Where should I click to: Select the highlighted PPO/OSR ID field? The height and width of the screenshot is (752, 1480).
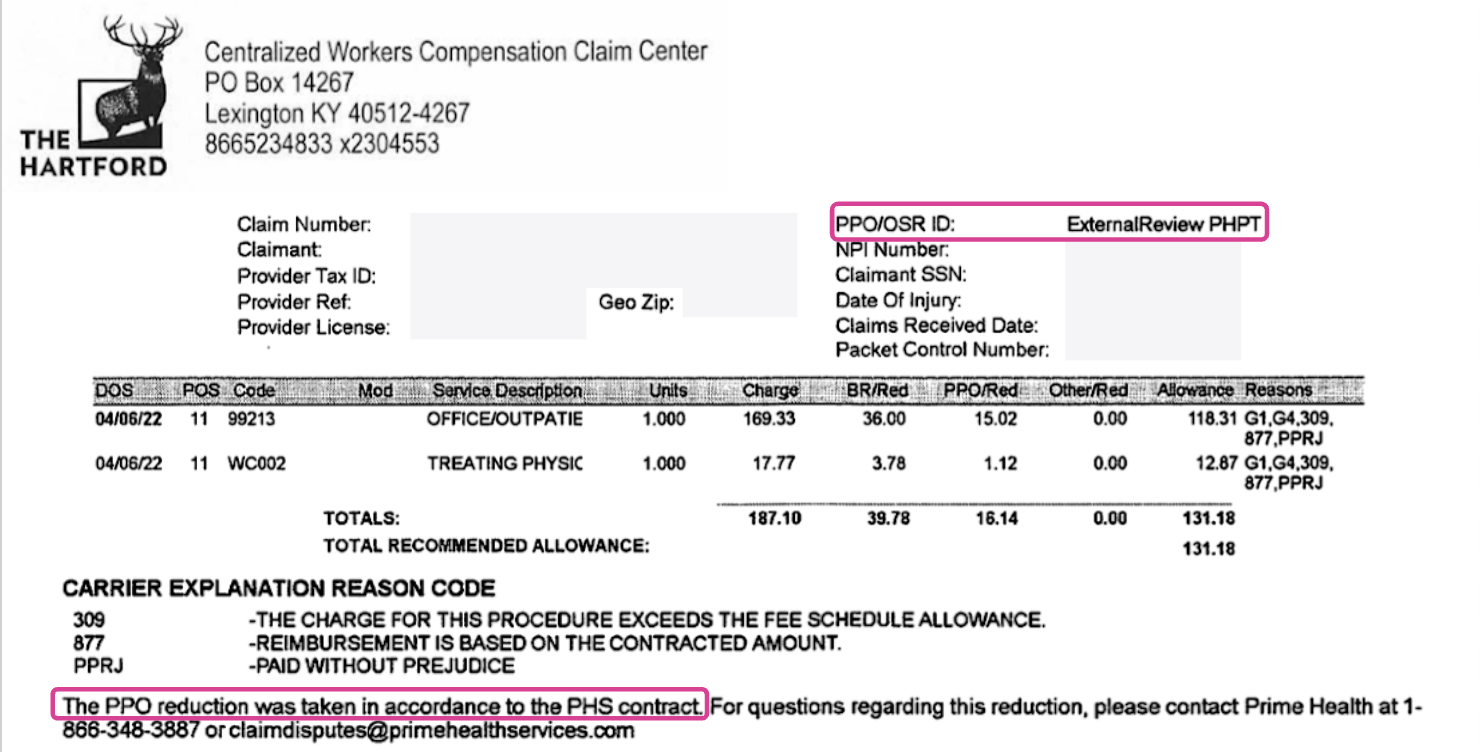[x=1049, y=224]
